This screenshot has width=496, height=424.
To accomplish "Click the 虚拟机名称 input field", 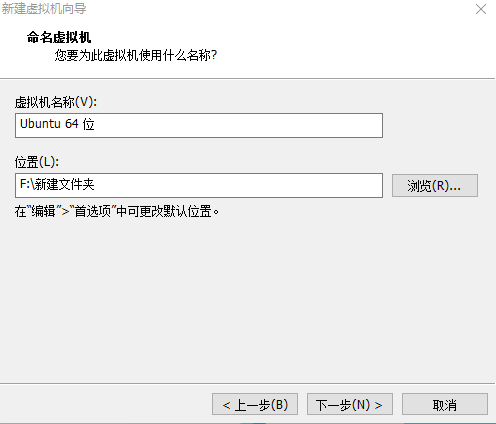I will (x=199, y=125).
